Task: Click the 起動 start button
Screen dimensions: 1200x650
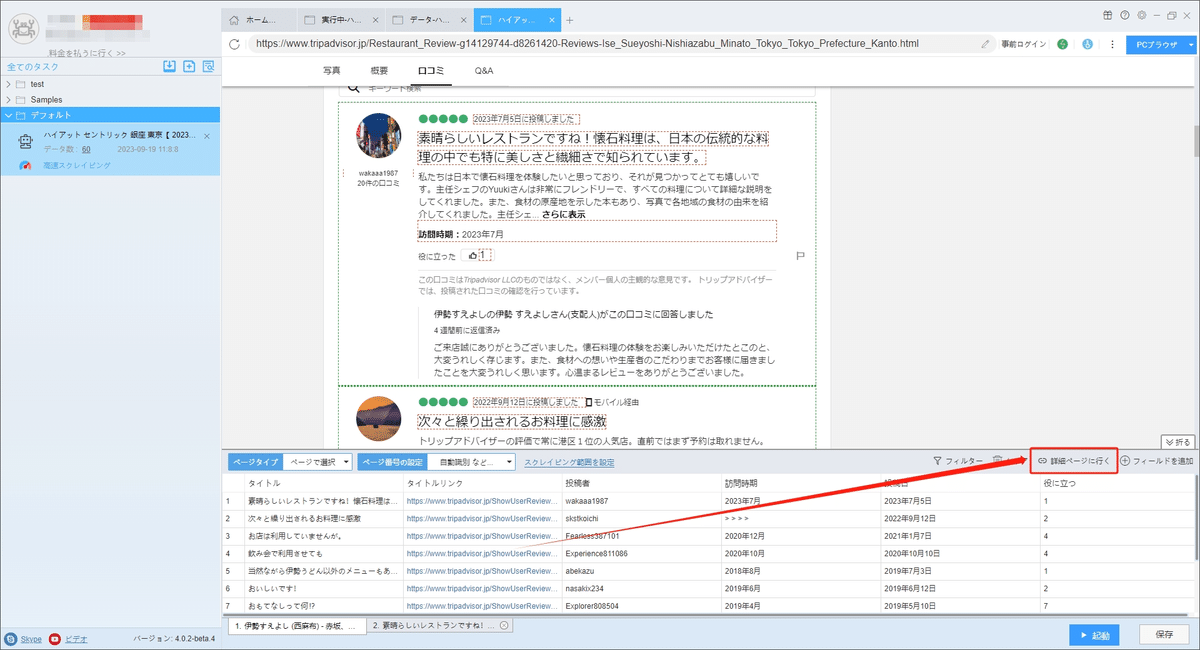Action: pyautogui.click(x=1094, y=634)
